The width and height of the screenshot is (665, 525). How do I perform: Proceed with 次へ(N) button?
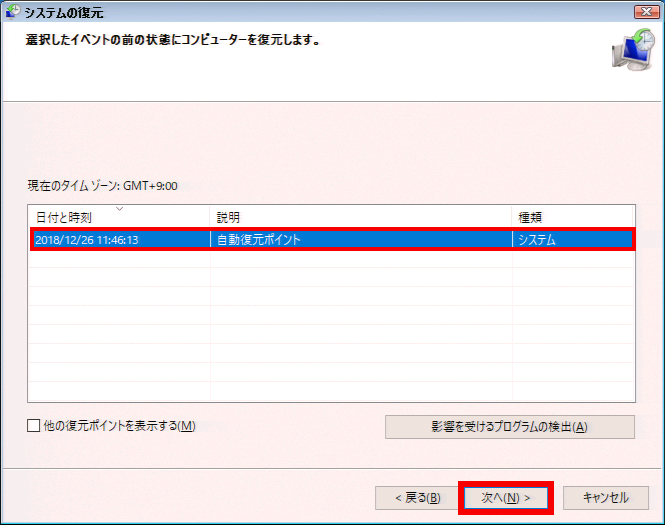(506, 497)
